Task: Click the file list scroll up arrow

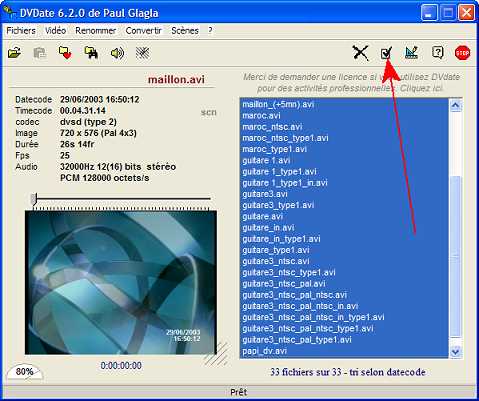Action: tap(455, 105)
